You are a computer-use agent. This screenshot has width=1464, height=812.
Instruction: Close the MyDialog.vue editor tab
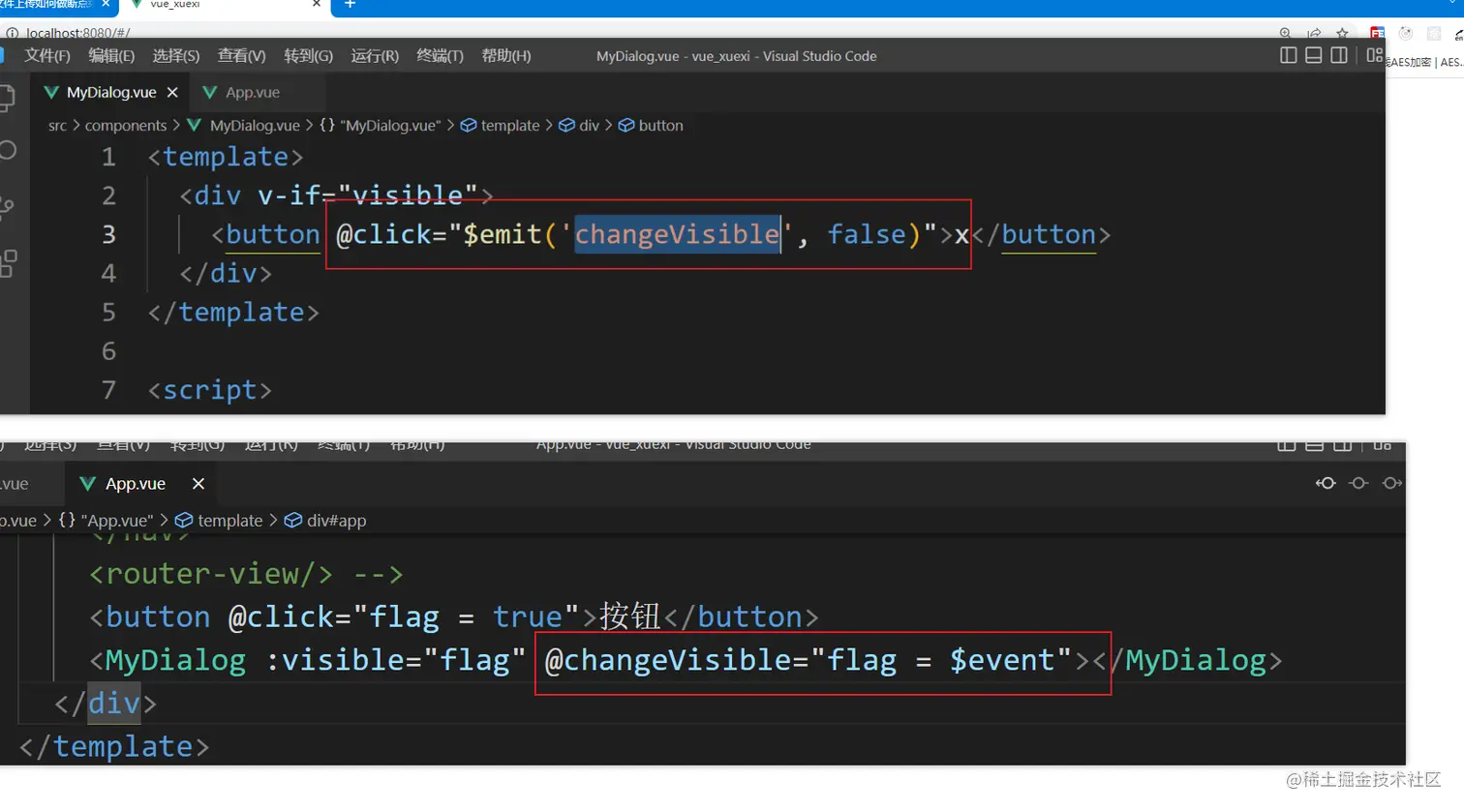[x=172, y=92]
